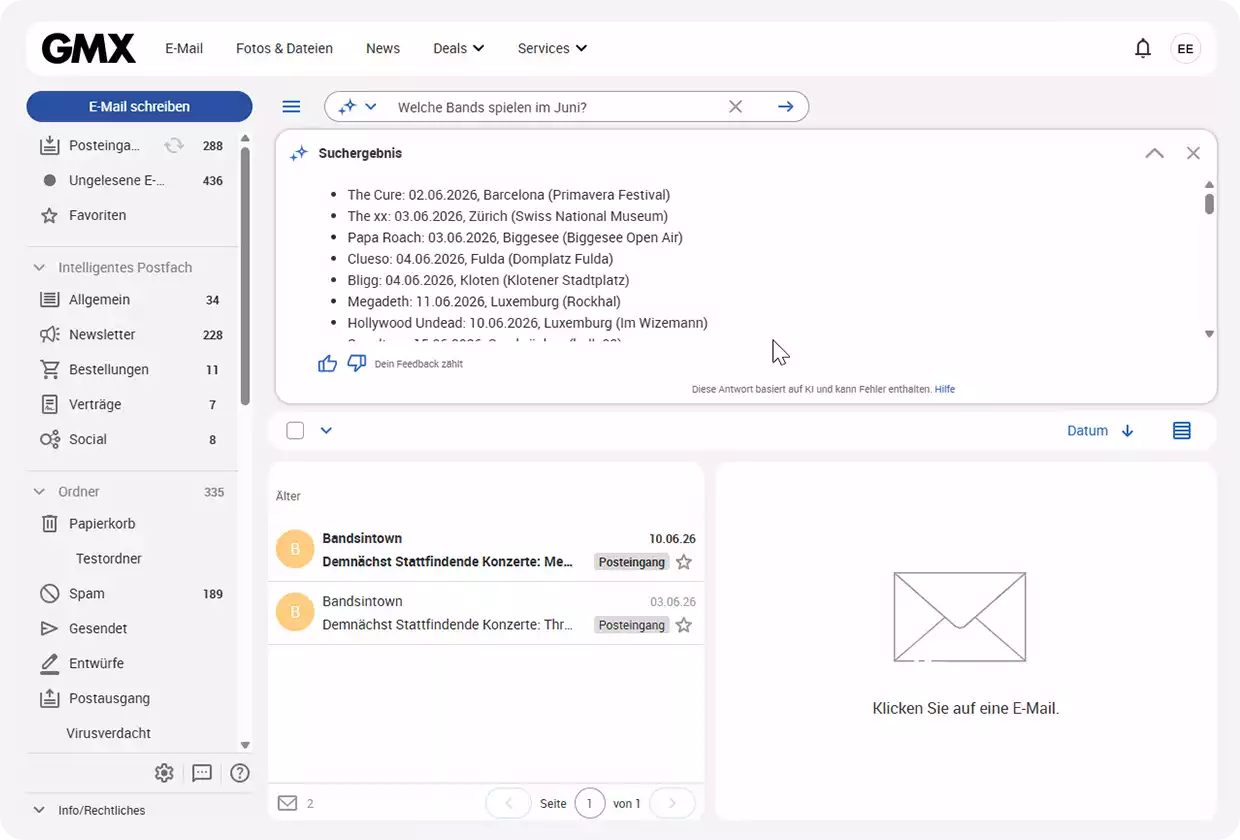Open the notifications bell
Viewport: 1240px width, 840px height.
[1143, 48]
